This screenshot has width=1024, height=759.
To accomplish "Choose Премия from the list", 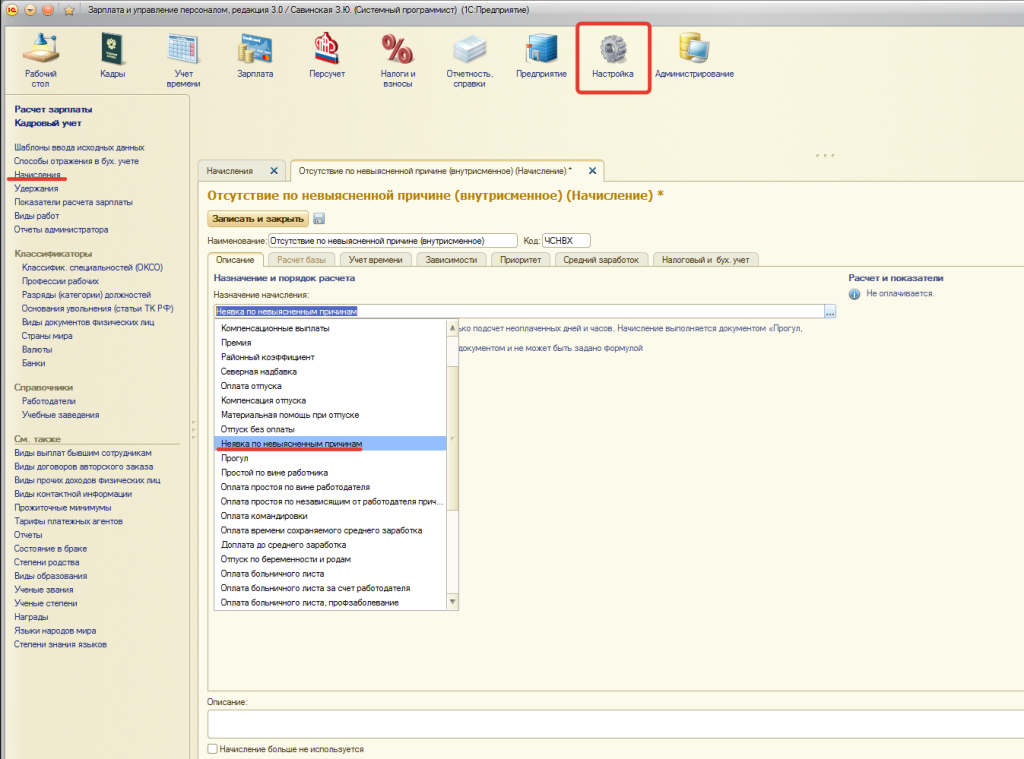I will coord(330,342).
